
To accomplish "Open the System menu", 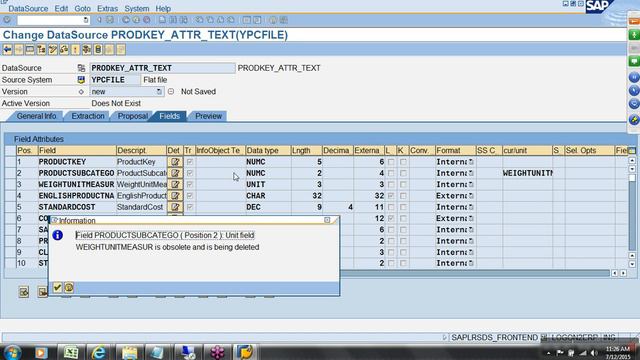I will [137, 9].
